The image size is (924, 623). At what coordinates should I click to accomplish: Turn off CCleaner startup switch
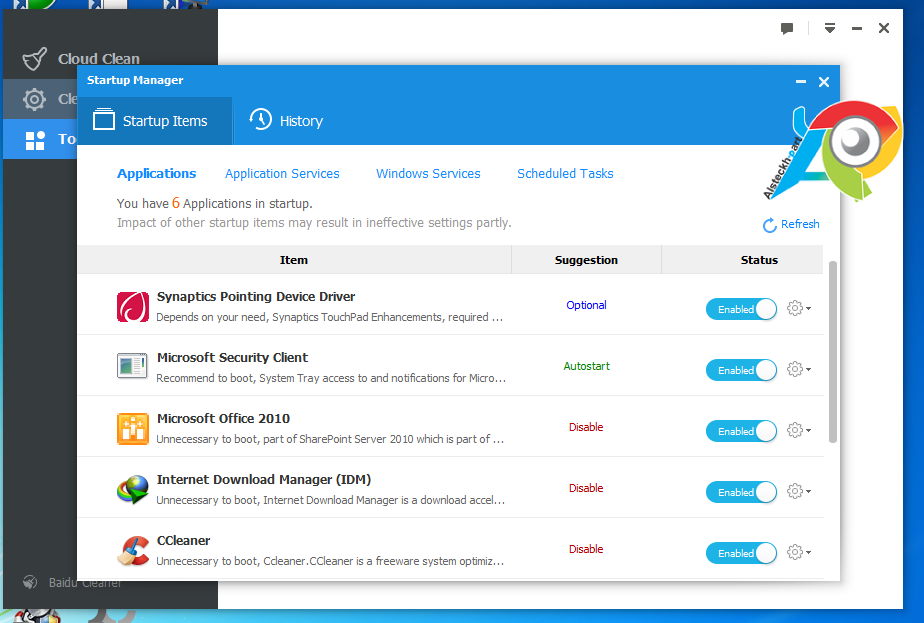(x=741, y=553)
